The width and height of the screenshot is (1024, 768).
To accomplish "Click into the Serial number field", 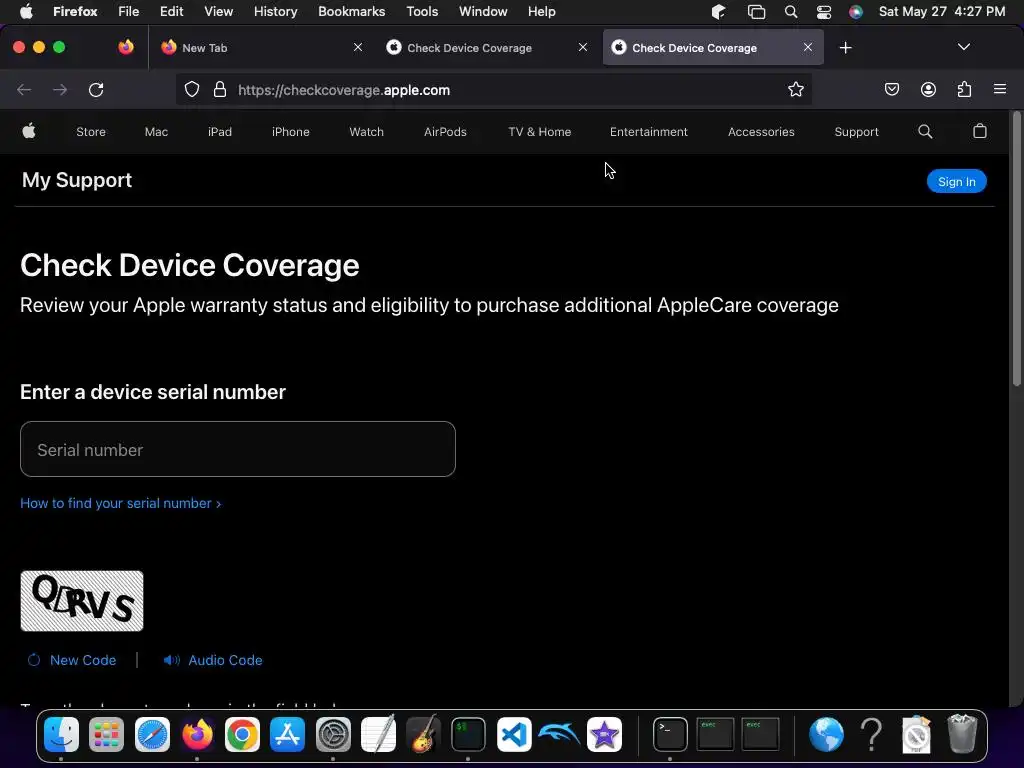I will click(238, 449).
